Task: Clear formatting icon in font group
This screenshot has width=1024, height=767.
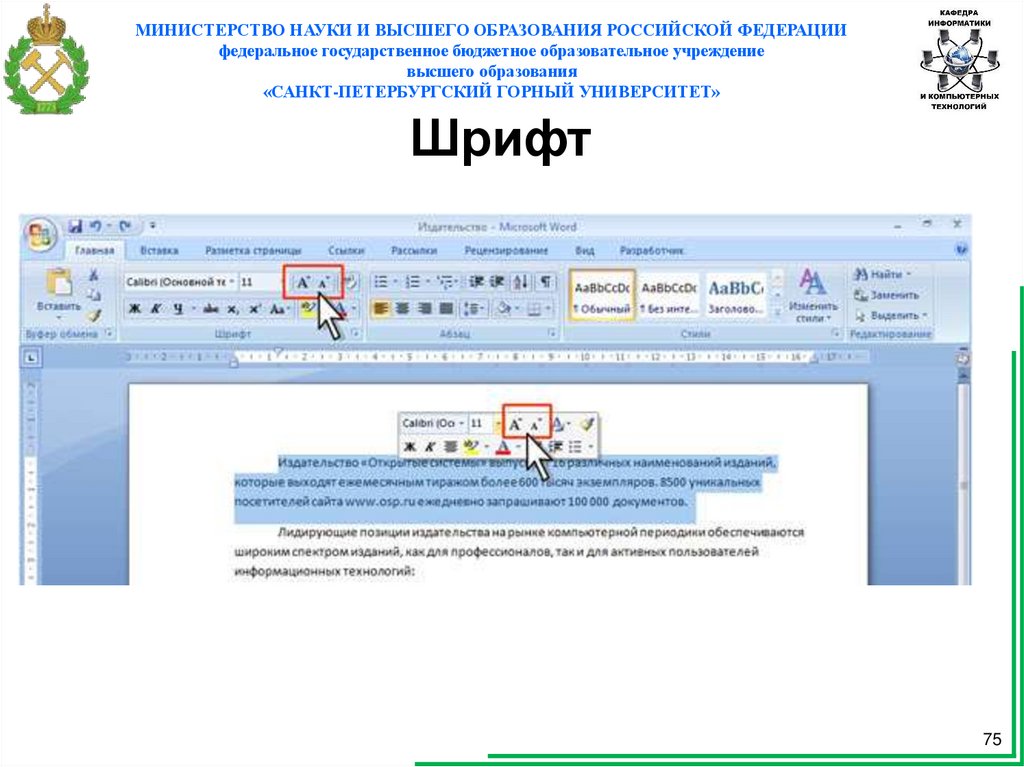Action: point(351,282)
